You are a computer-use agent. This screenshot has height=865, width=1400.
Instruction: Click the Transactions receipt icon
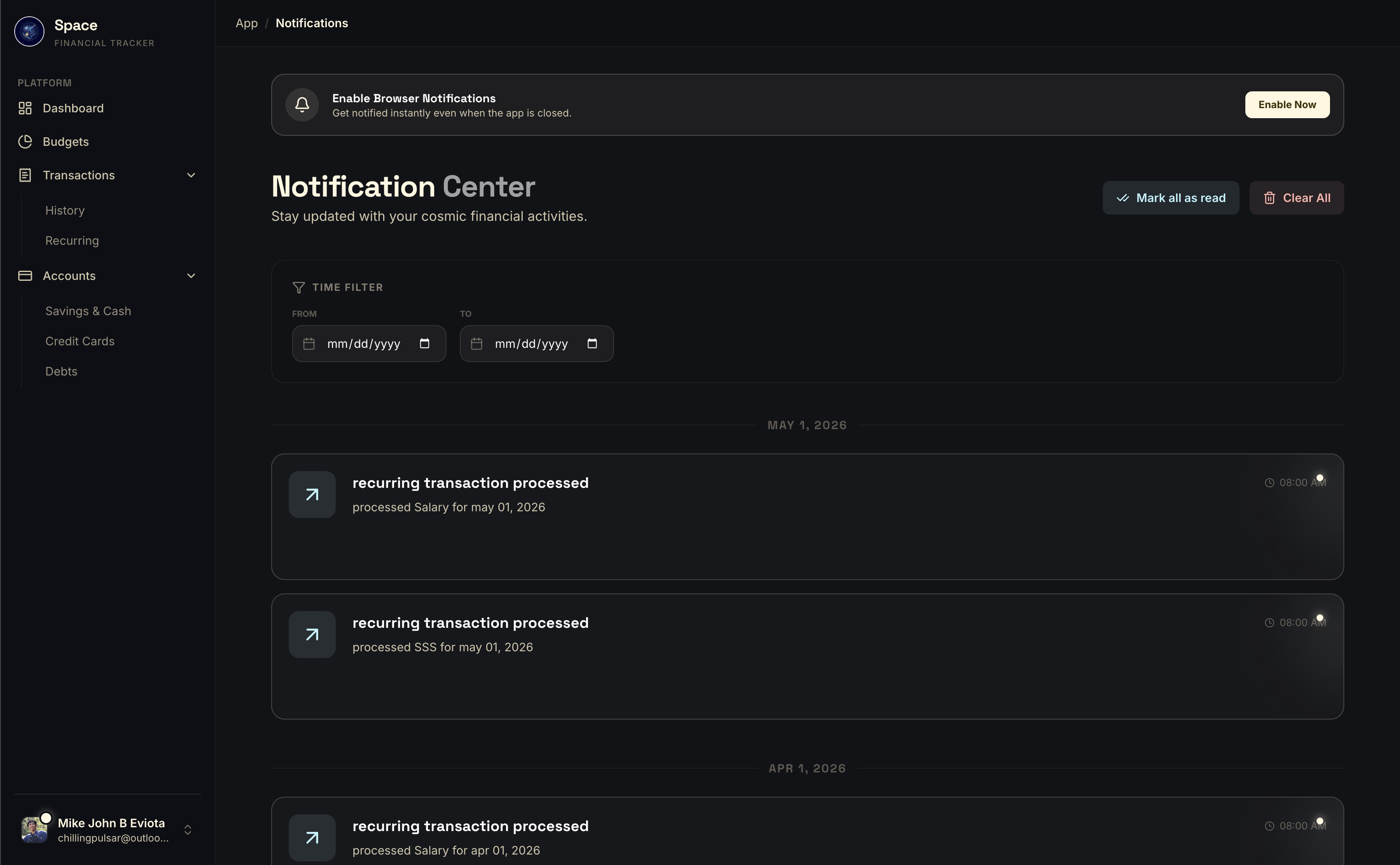point(25,175)
